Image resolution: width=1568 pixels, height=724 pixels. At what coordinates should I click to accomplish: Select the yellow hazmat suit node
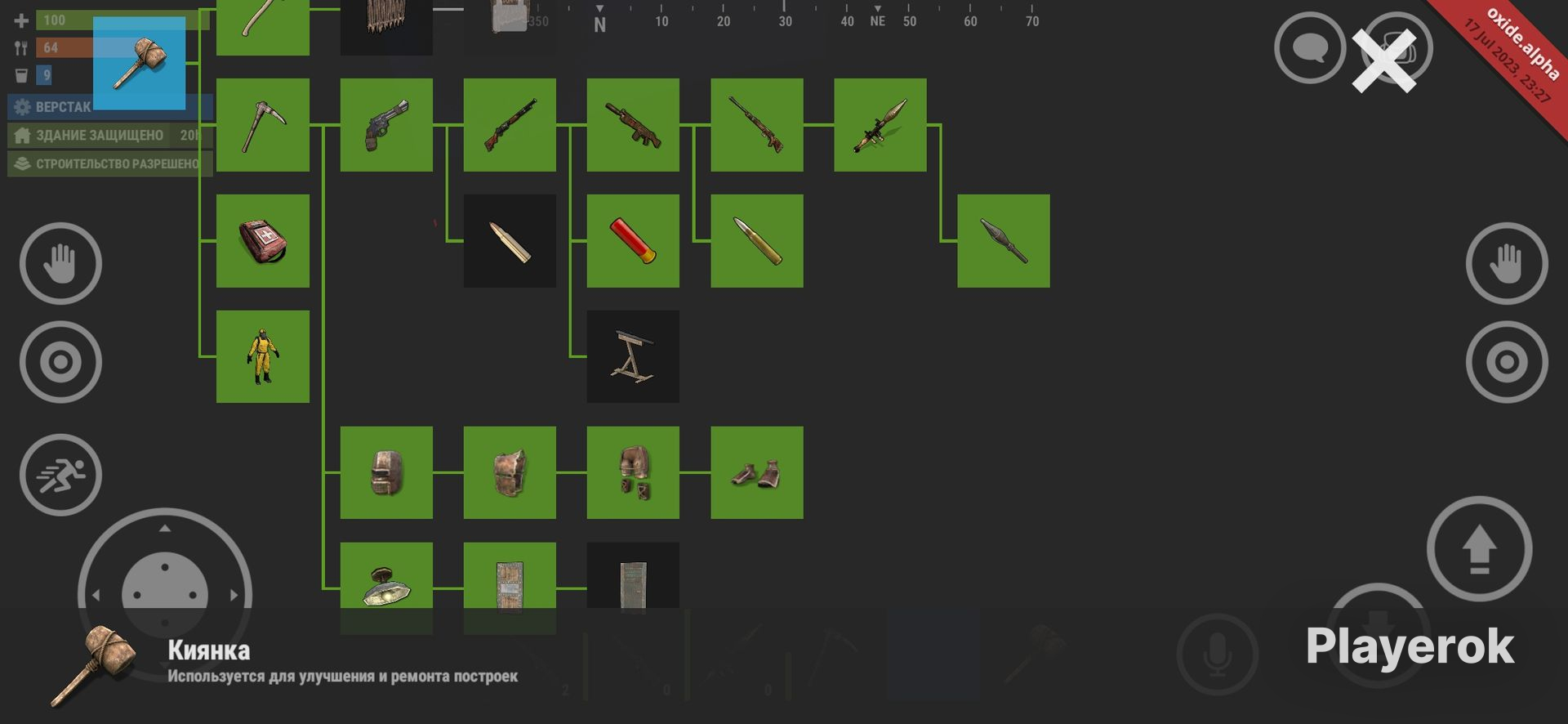click(x=263, y=356)
